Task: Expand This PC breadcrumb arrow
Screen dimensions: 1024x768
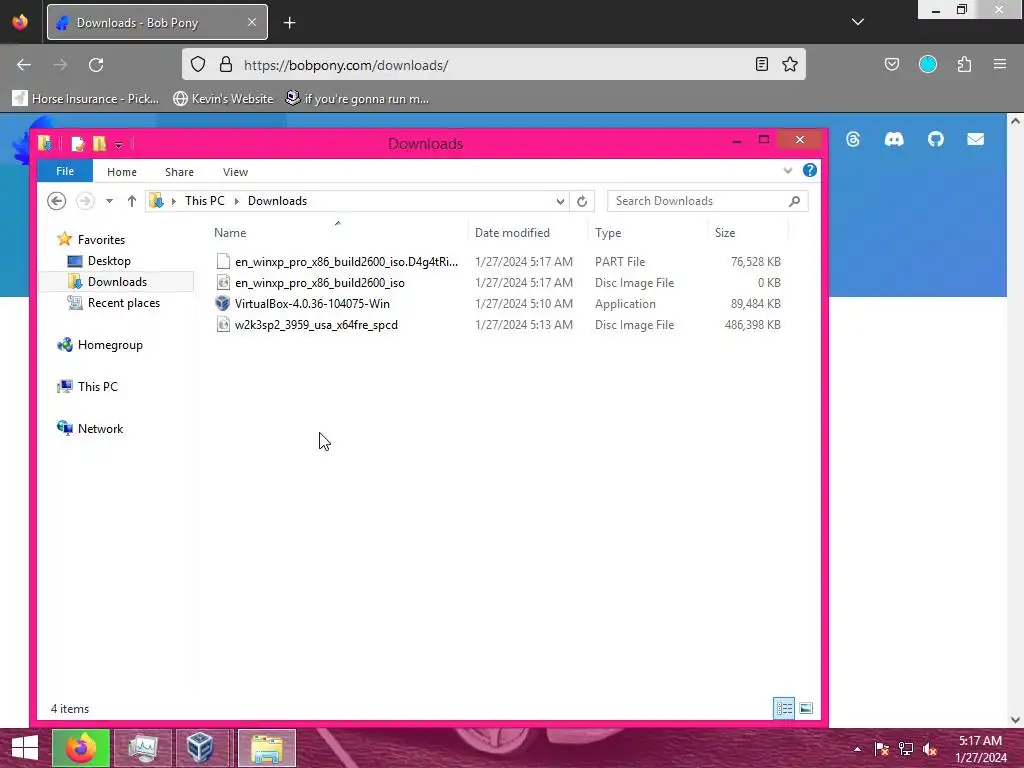Action: [x=236, y=201]
